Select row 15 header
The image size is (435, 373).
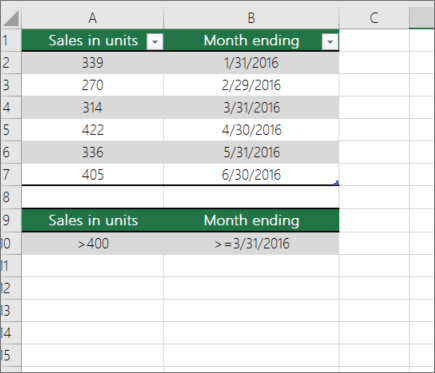[x=11, y=355]
